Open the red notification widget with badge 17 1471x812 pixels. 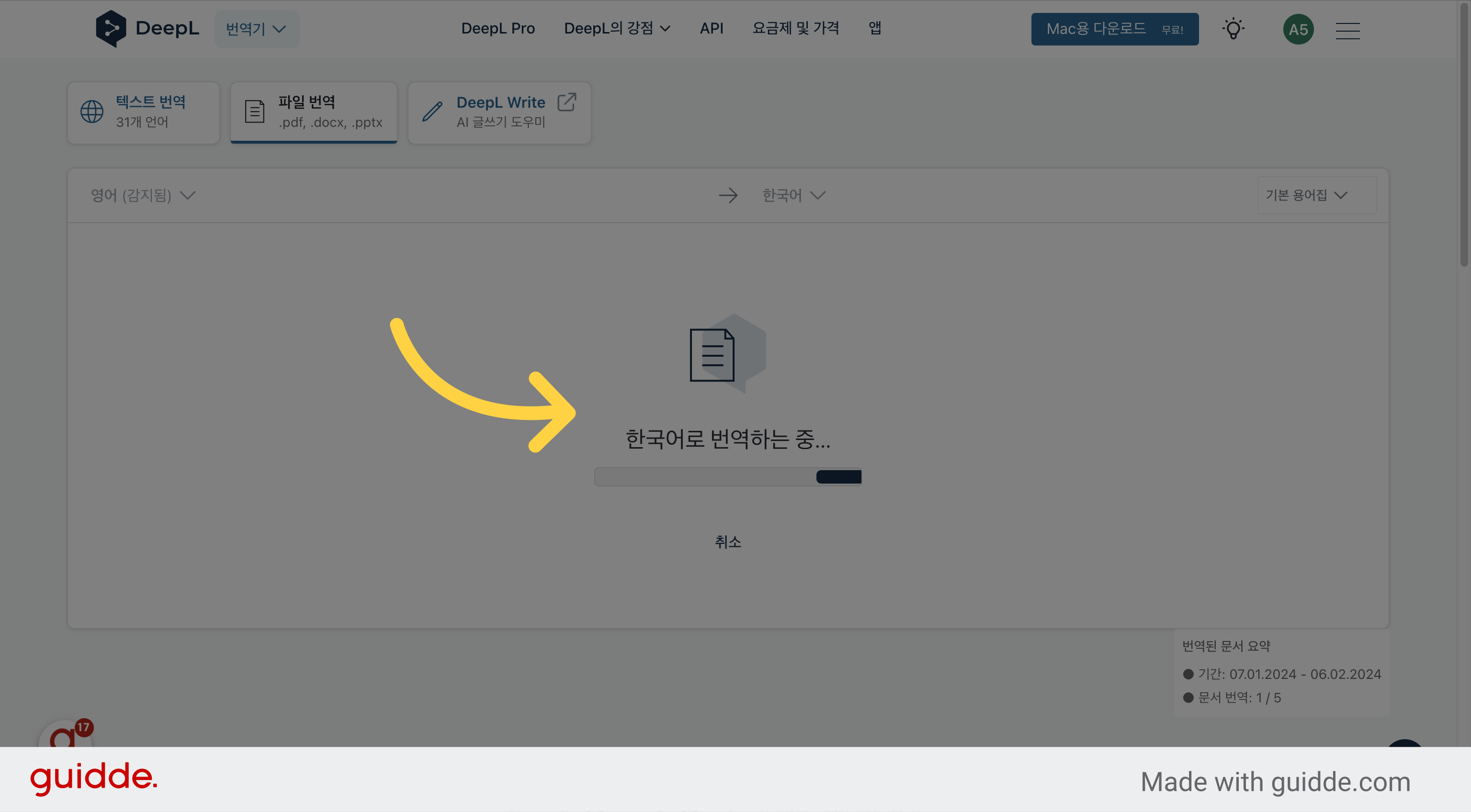click(66, 733)
